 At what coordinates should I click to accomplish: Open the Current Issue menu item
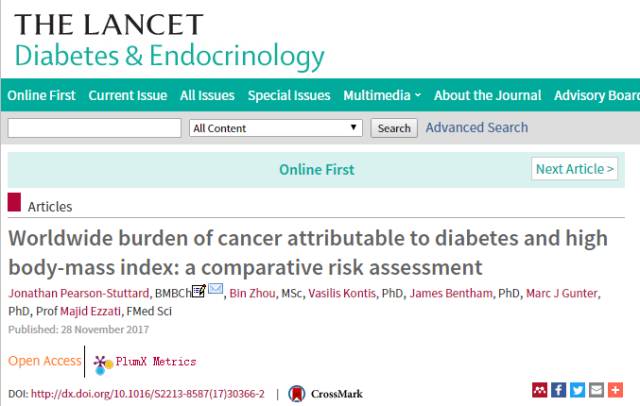128,95
